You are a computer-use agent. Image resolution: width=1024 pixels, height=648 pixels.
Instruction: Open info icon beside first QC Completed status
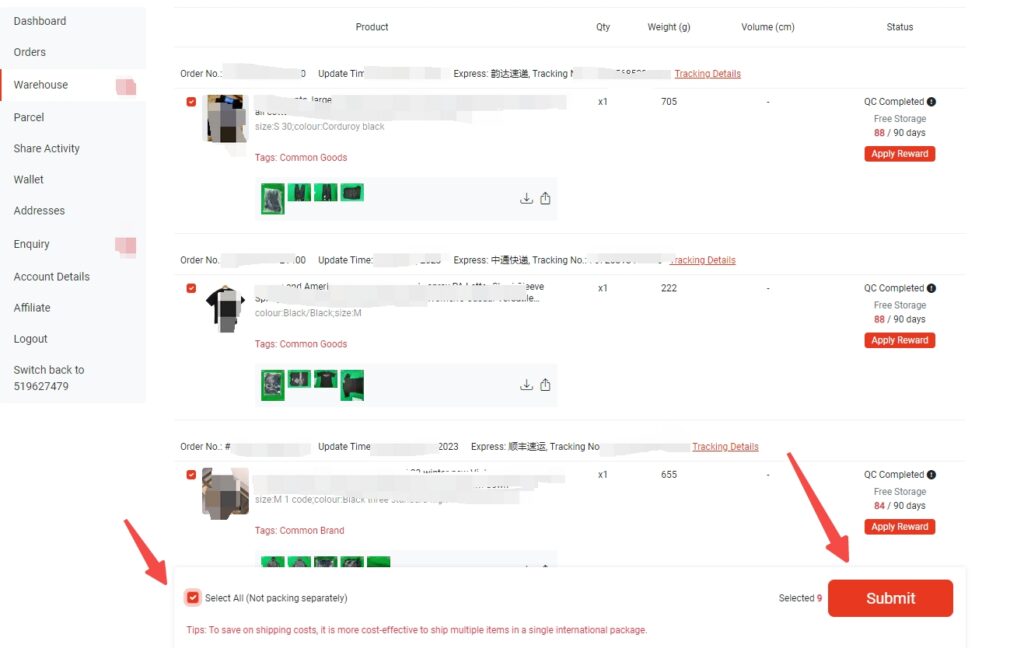point(931,101)
